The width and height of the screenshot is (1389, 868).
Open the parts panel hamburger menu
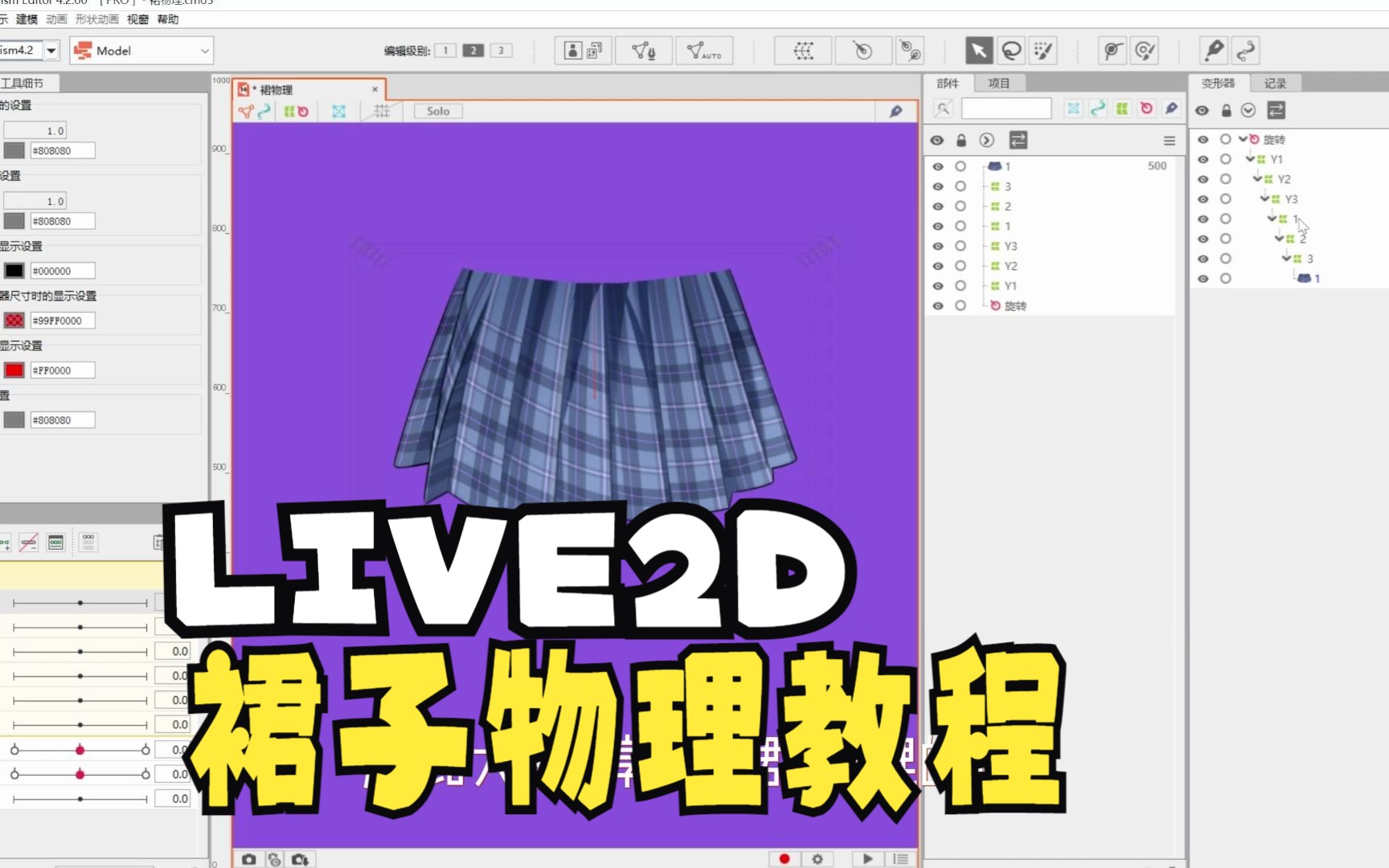coord(1170,141)
